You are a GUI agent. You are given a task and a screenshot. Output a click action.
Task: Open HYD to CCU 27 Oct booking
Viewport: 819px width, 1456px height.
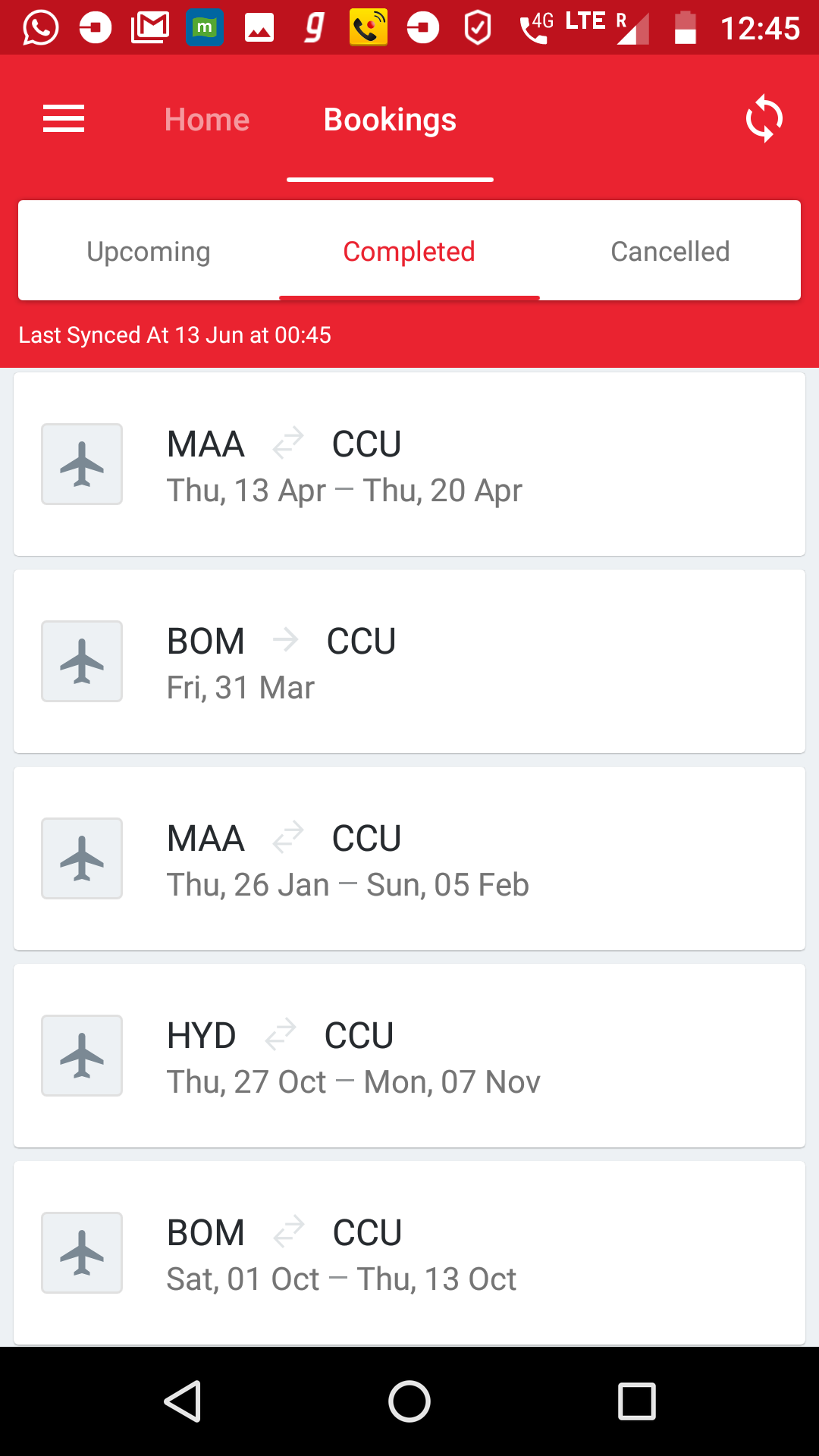coord(409,1056)
